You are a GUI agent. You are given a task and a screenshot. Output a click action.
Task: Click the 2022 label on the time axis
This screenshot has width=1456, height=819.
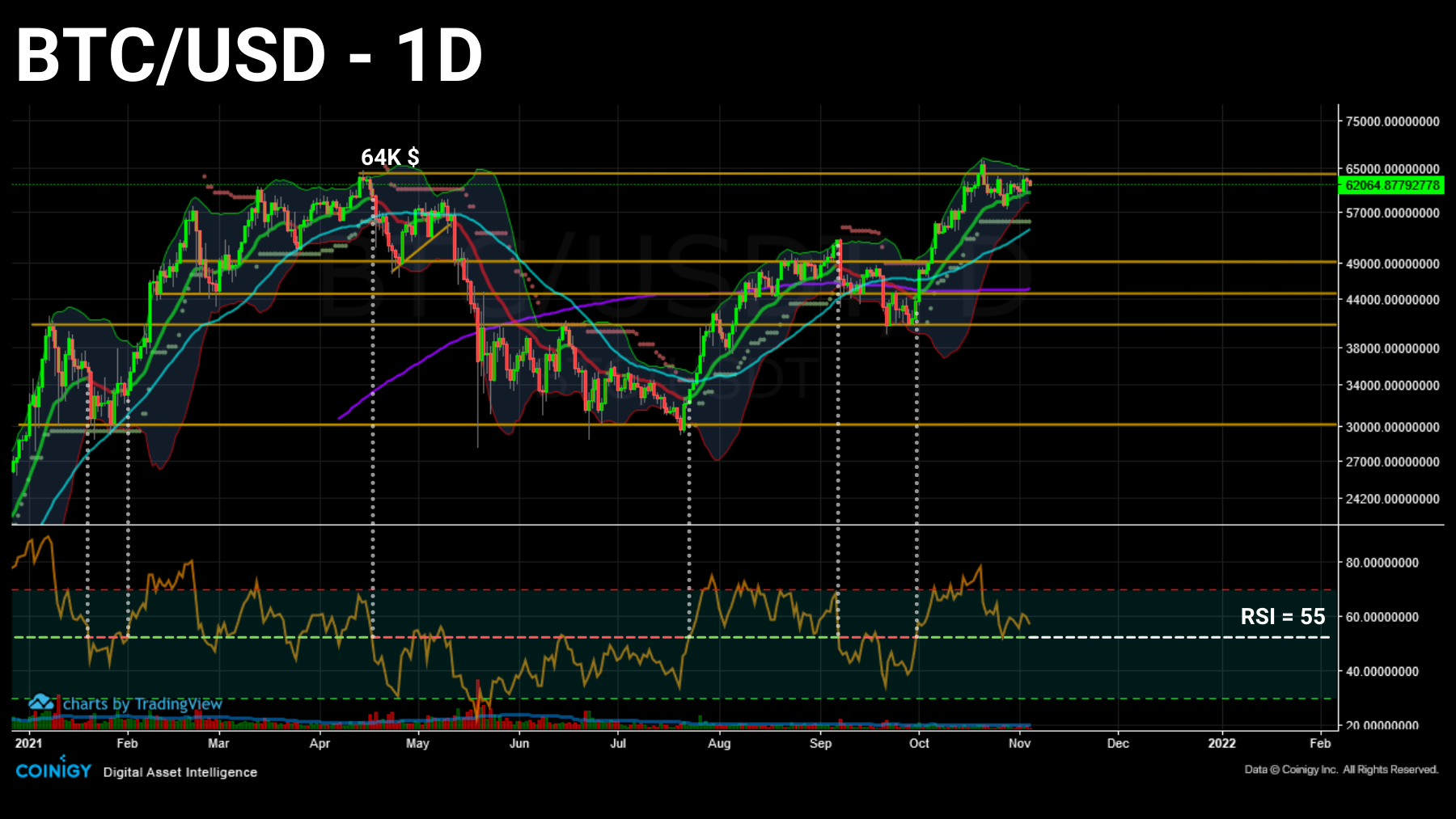pos(1221,742)
